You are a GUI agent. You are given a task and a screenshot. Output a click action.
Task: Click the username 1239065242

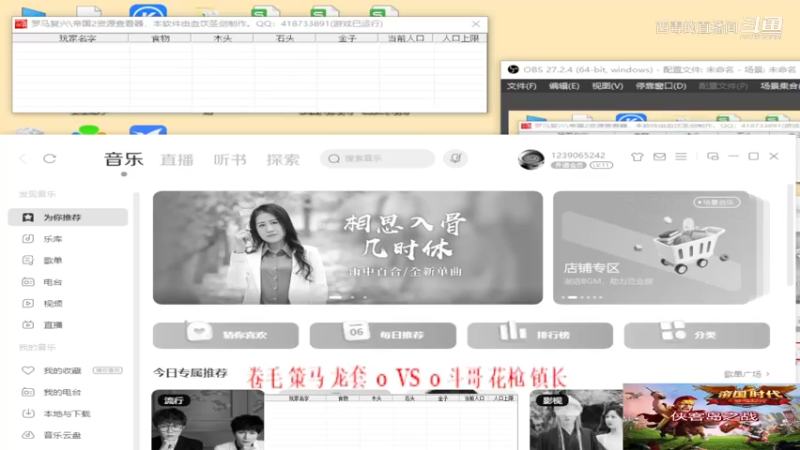coord(578,155)
